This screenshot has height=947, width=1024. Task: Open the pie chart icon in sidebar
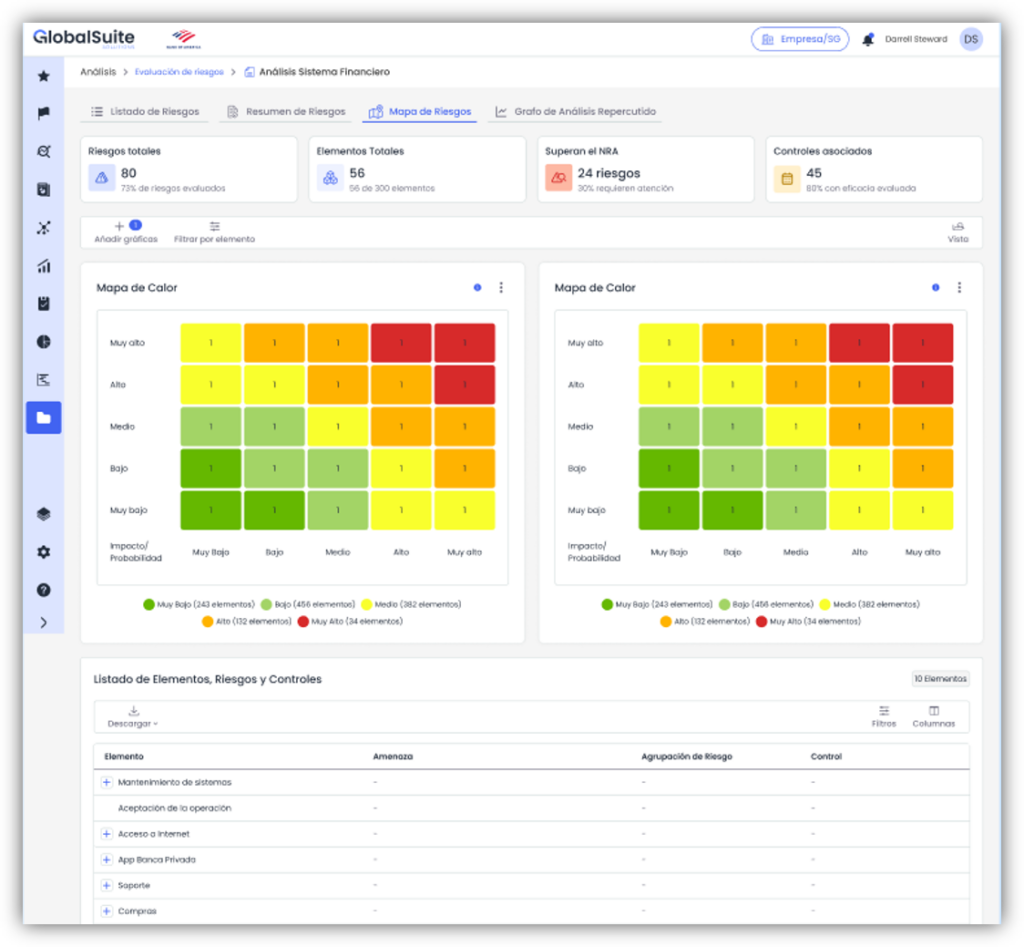(43, 342)
